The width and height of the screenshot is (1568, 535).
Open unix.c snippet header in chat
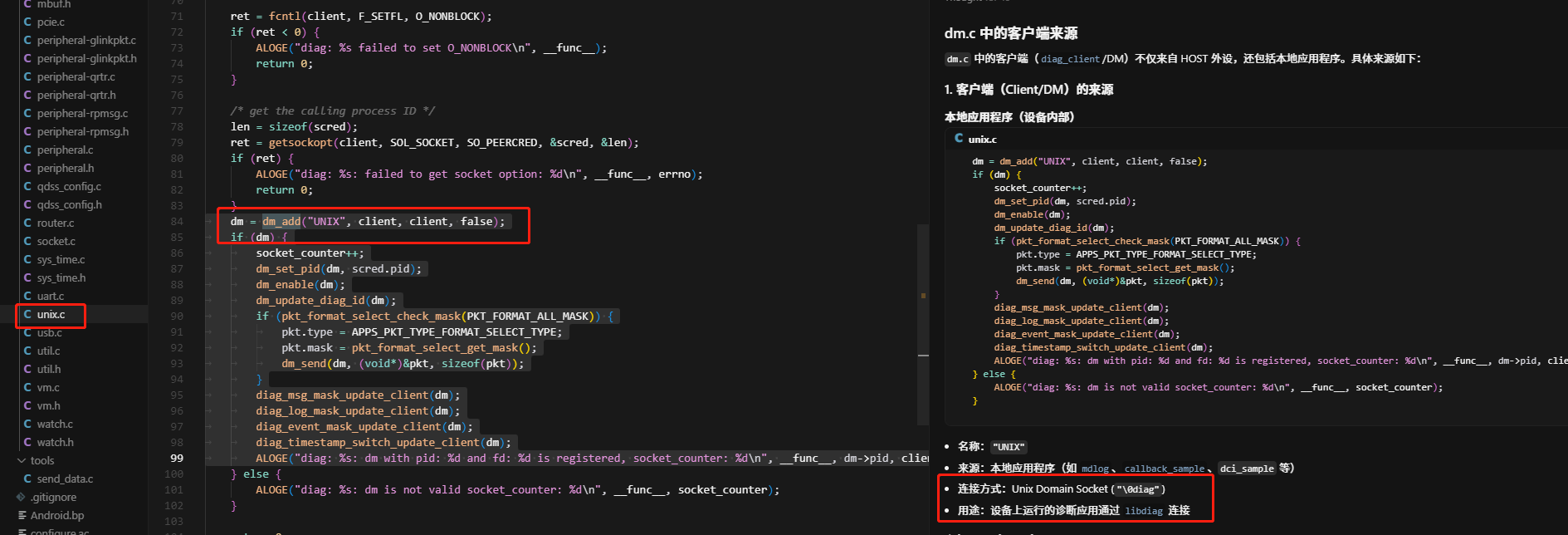982,139
